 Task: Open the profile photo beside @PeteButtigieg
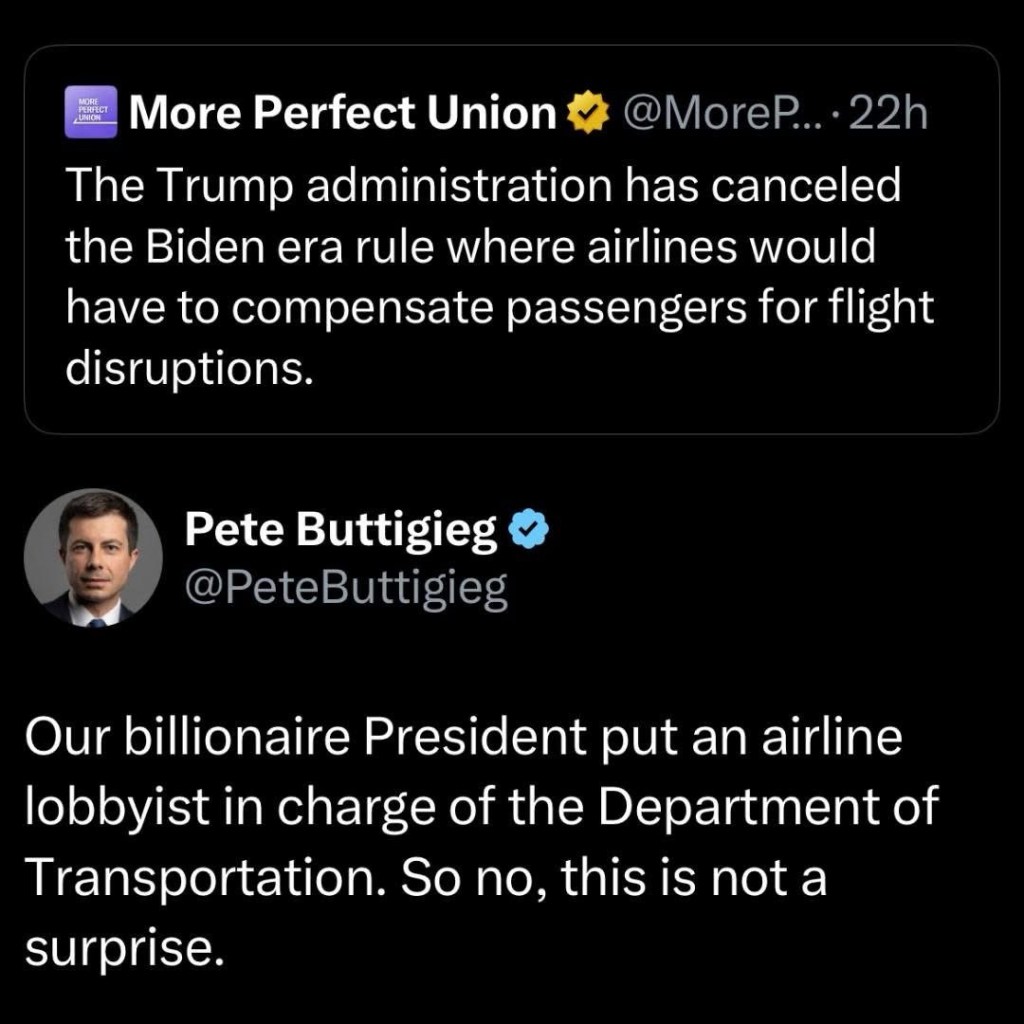pos(93,559)
